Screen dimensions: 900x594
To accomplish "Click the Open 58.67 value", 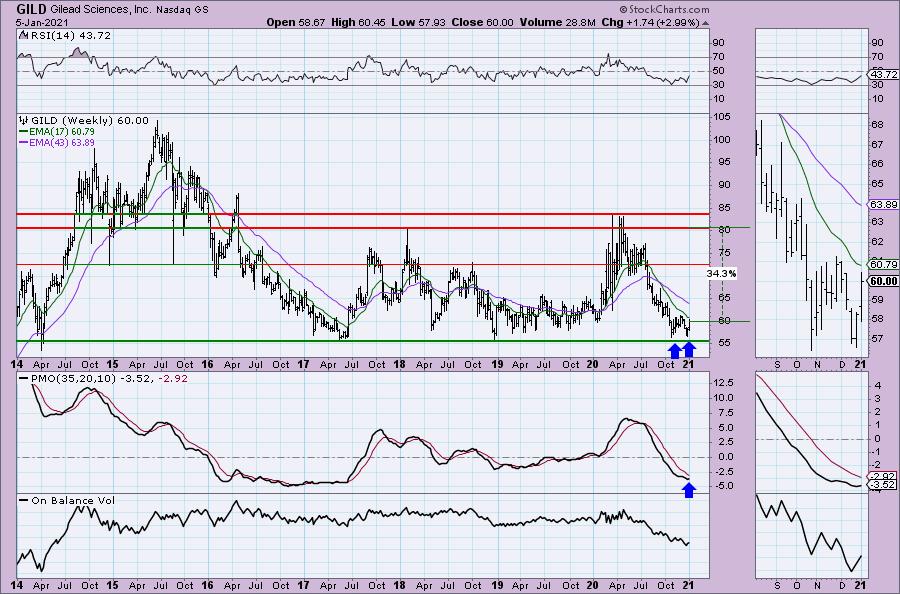I will (296, 23).
